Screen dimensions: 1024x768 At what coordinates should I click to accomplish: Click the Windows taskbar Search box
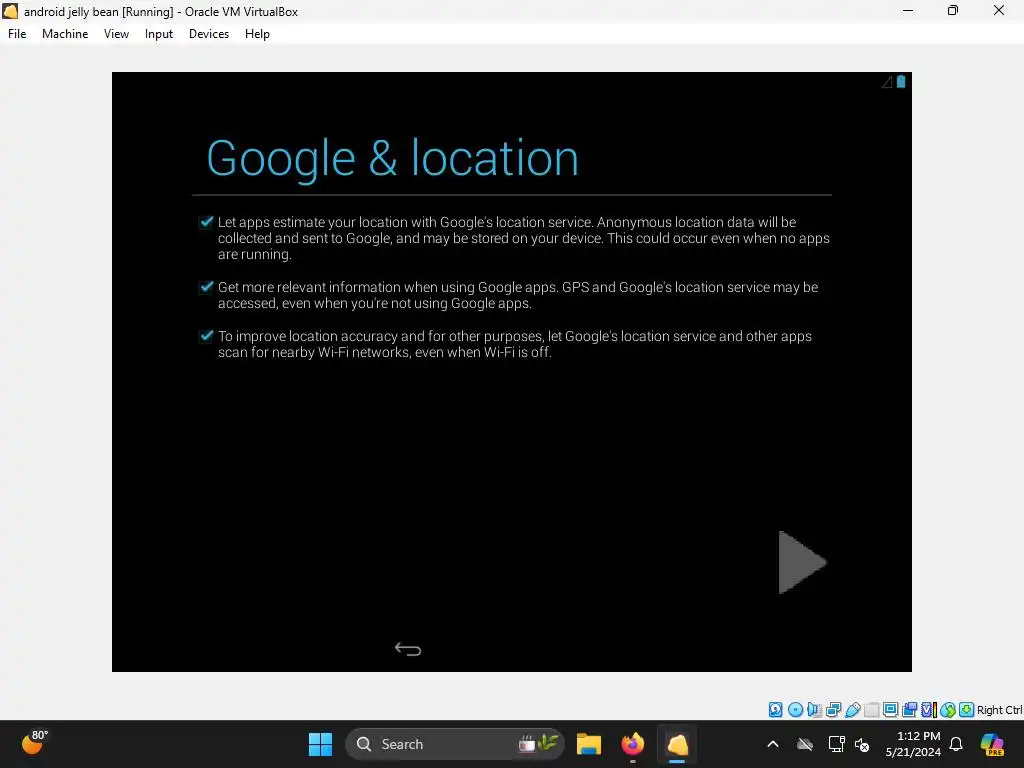(x=455, y=744)
